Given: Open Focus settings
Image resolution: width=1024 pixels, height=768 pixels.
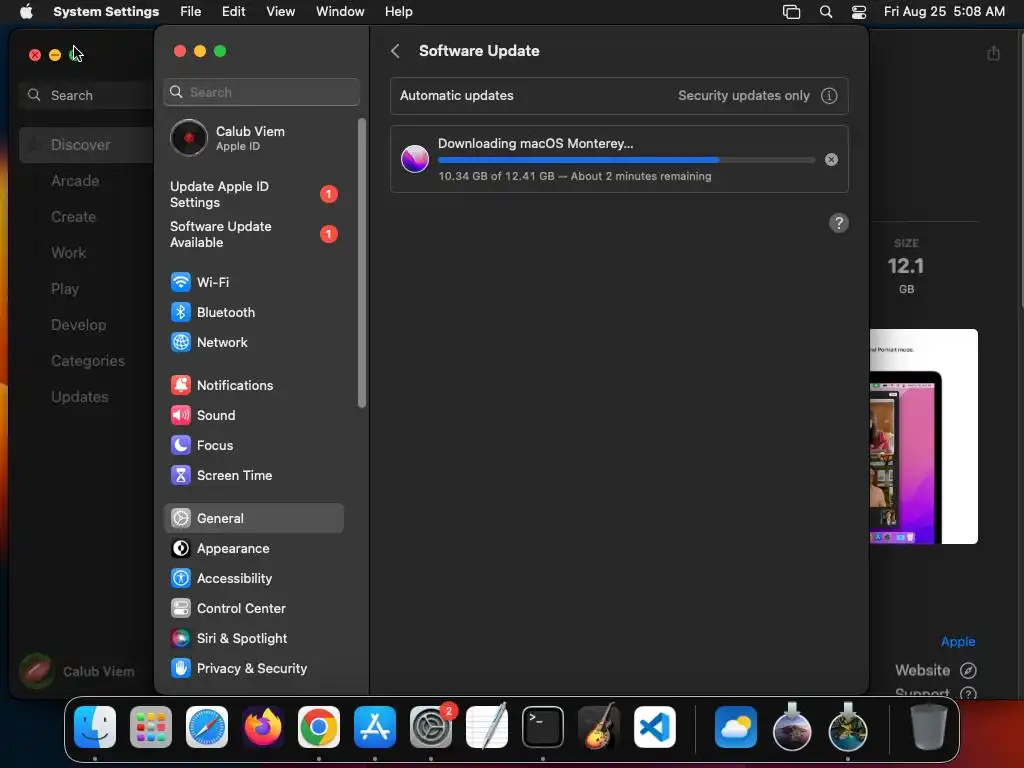Looking at the screenshot, I should coord(253,445).
